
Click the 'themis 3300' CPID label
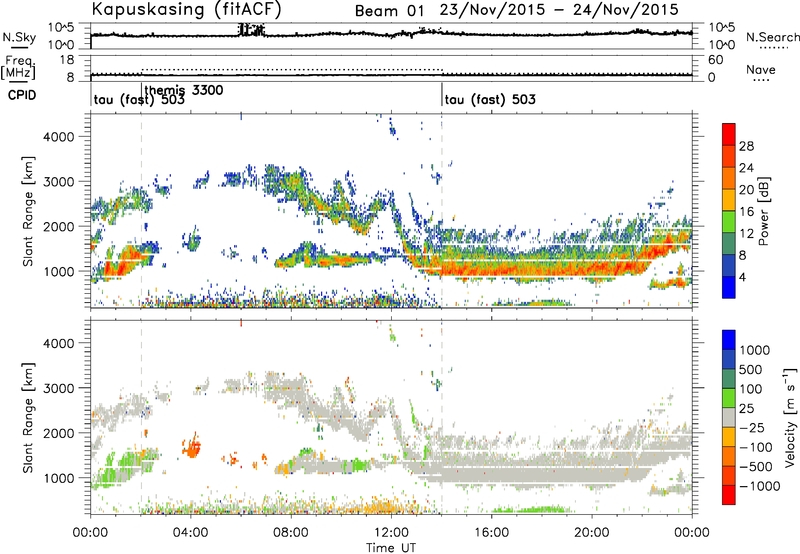pos(184,90)
